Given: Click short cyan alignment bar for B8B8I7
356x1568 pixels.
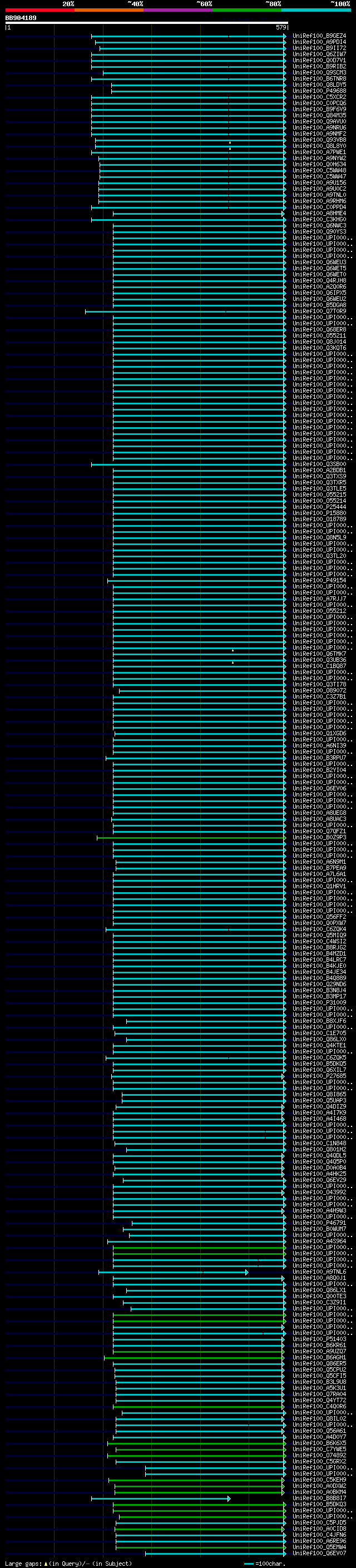Looking at the screenshot, I should point(161,1498).
